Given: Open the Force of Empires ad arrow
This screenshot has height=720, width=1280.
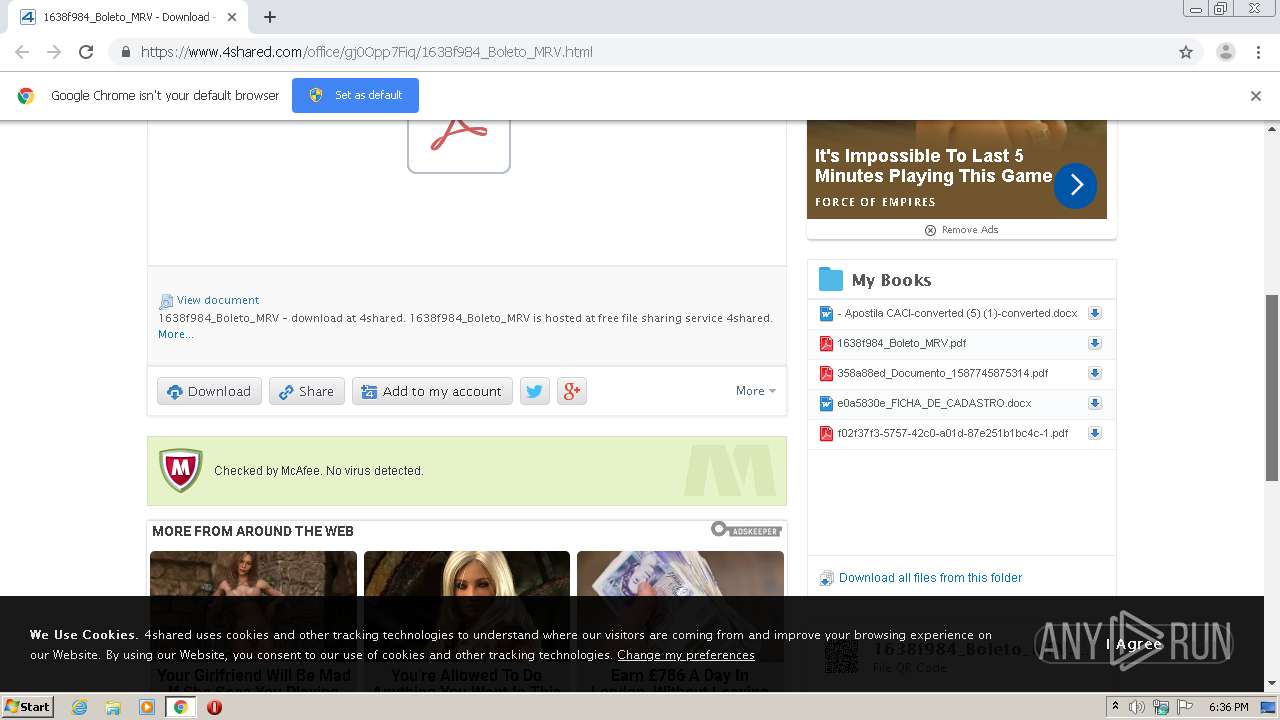Looking at the screenshot, I should (1076, 185).
